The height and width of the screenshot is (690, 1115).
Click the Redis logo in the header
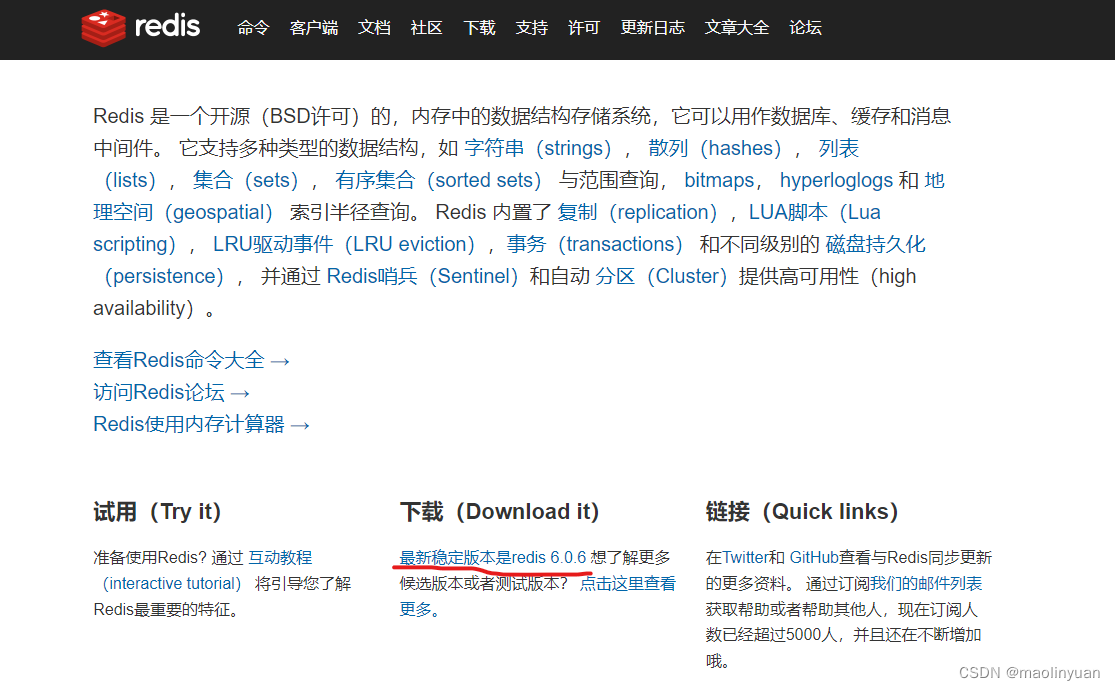point(141,27)
